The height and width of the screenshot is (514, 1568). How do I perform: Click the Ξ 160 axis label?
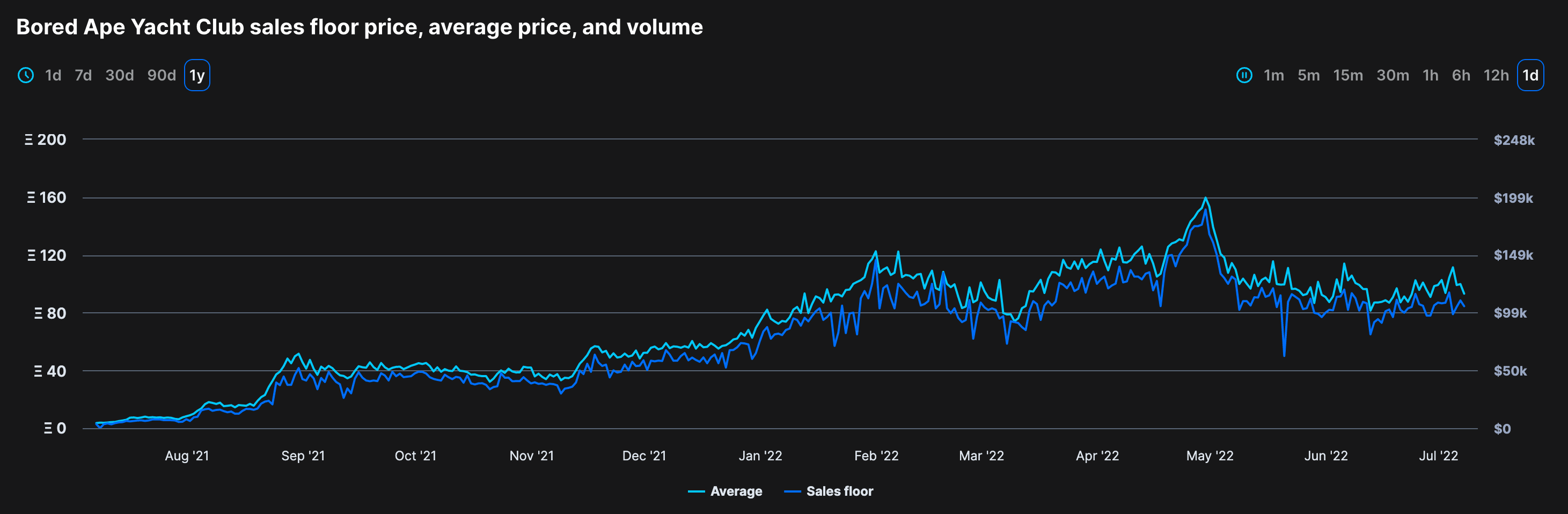(46, 197)
